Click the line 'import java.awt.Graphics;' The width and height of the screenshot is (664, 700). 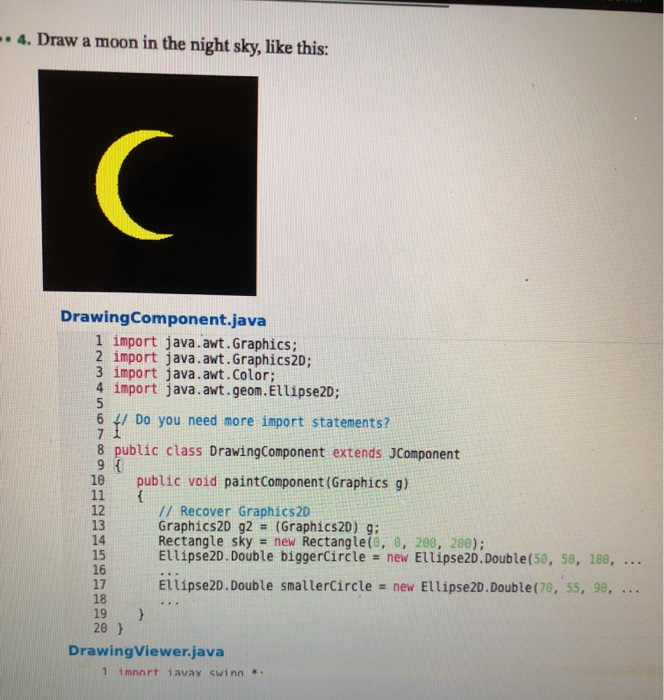coord(205,343)
